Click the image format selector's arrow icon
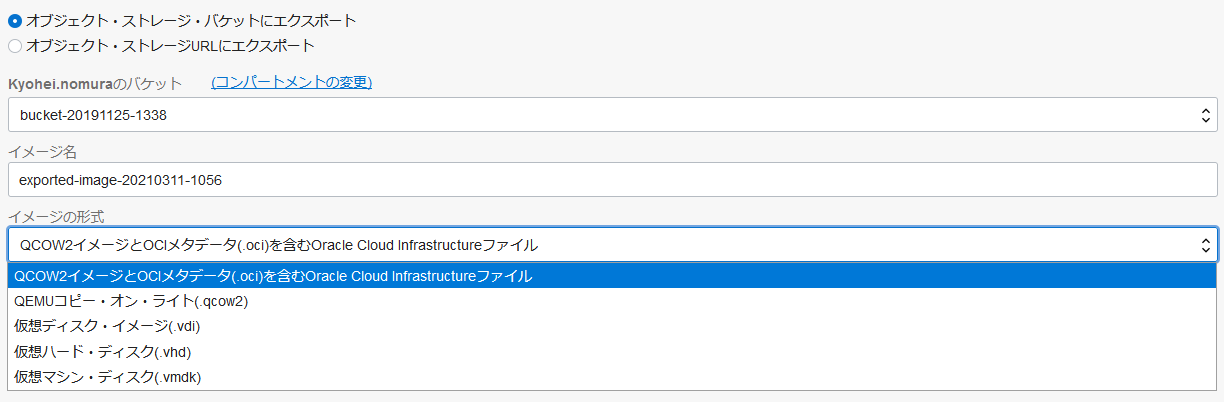 point(1205,244)
